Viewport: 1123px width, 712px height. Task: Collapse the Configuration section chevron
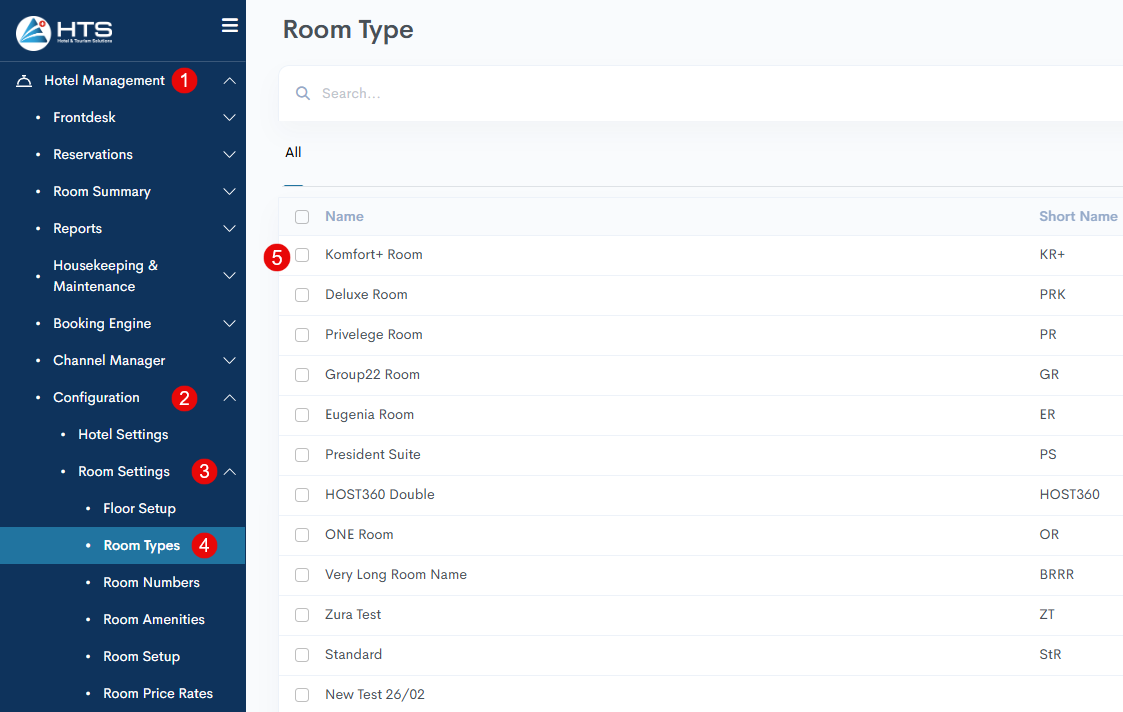(229, 398)
